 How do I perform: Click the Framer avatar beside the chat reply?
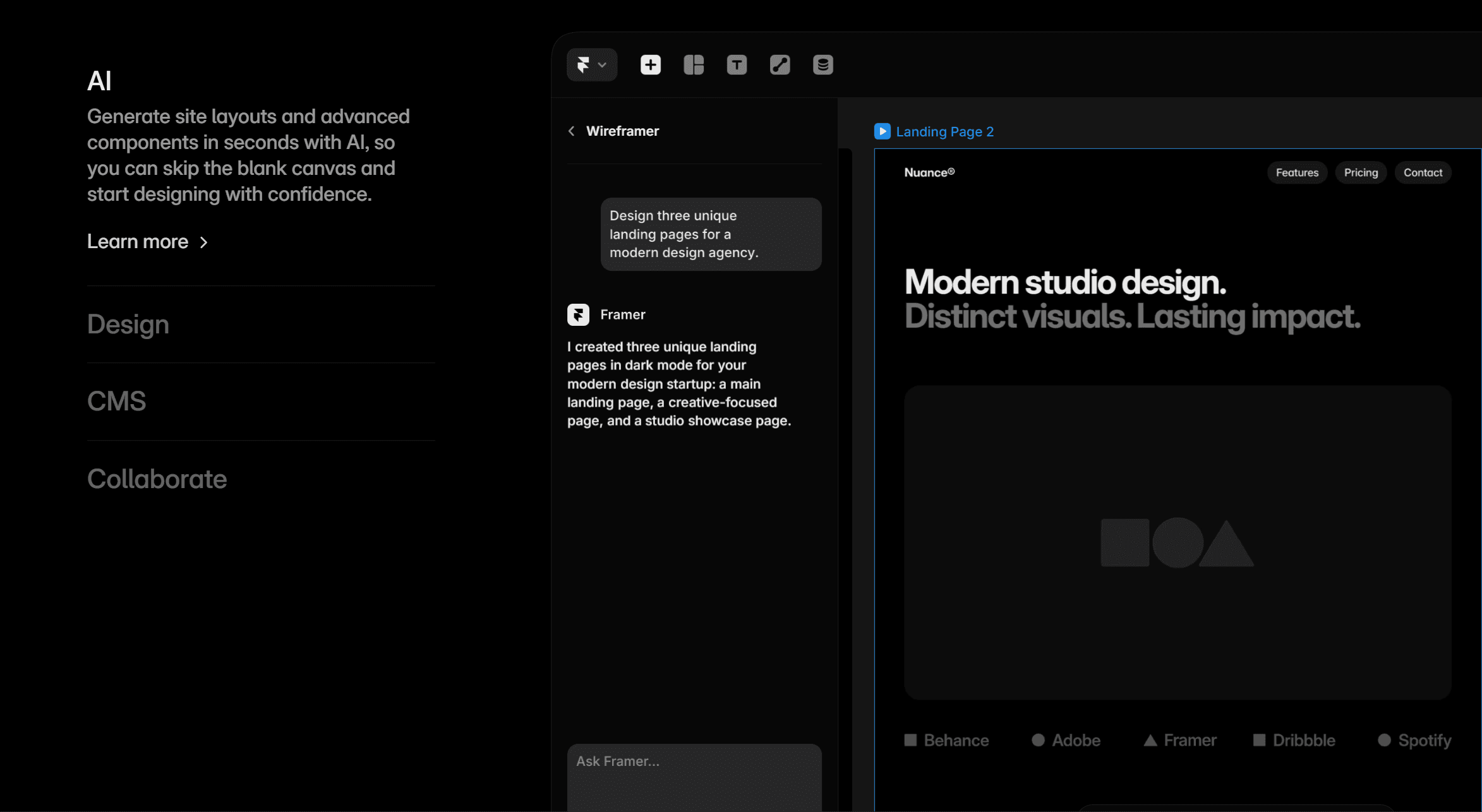578,314
